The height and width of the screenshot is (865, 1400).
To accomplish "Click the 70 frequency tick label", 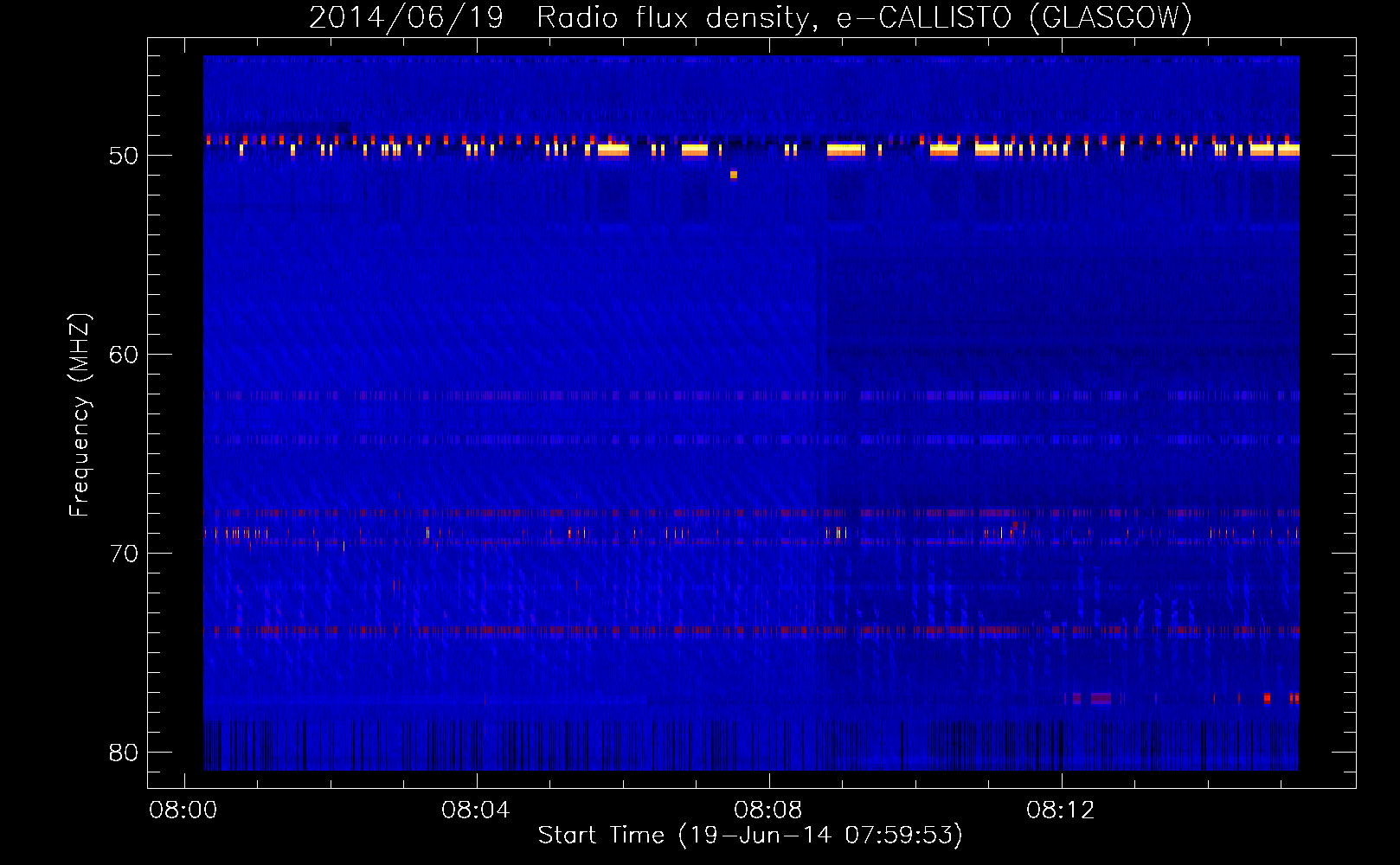I will 124,554.
